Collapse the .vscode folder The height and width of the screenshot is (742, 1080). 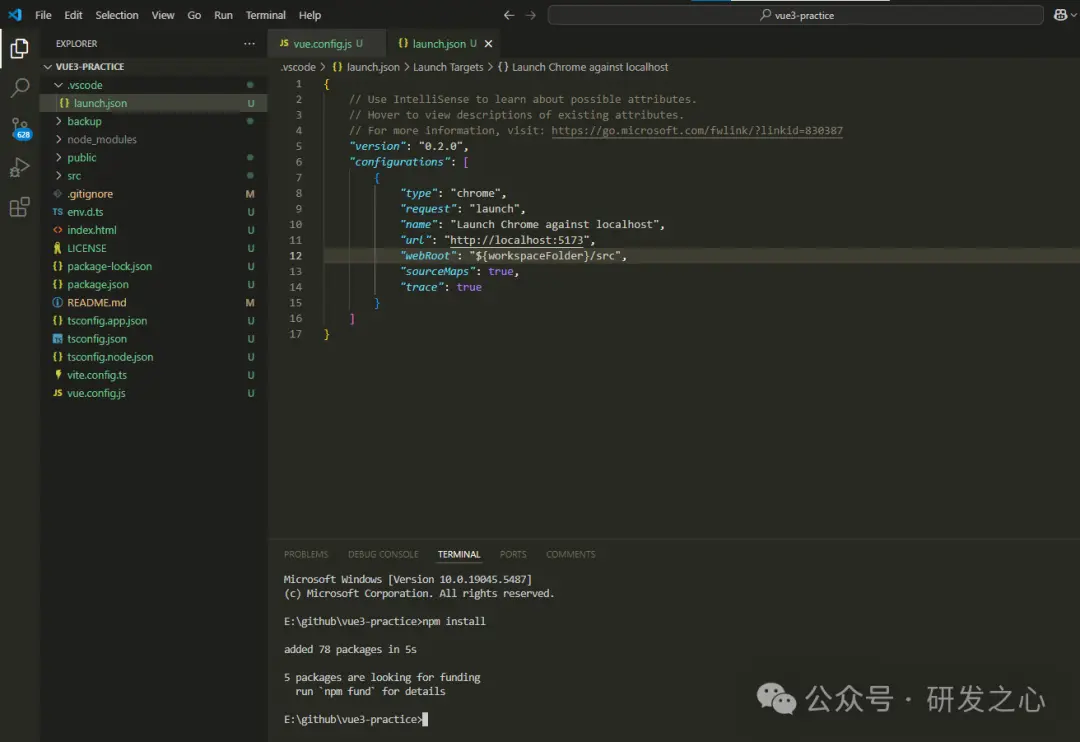click(84, 85)
